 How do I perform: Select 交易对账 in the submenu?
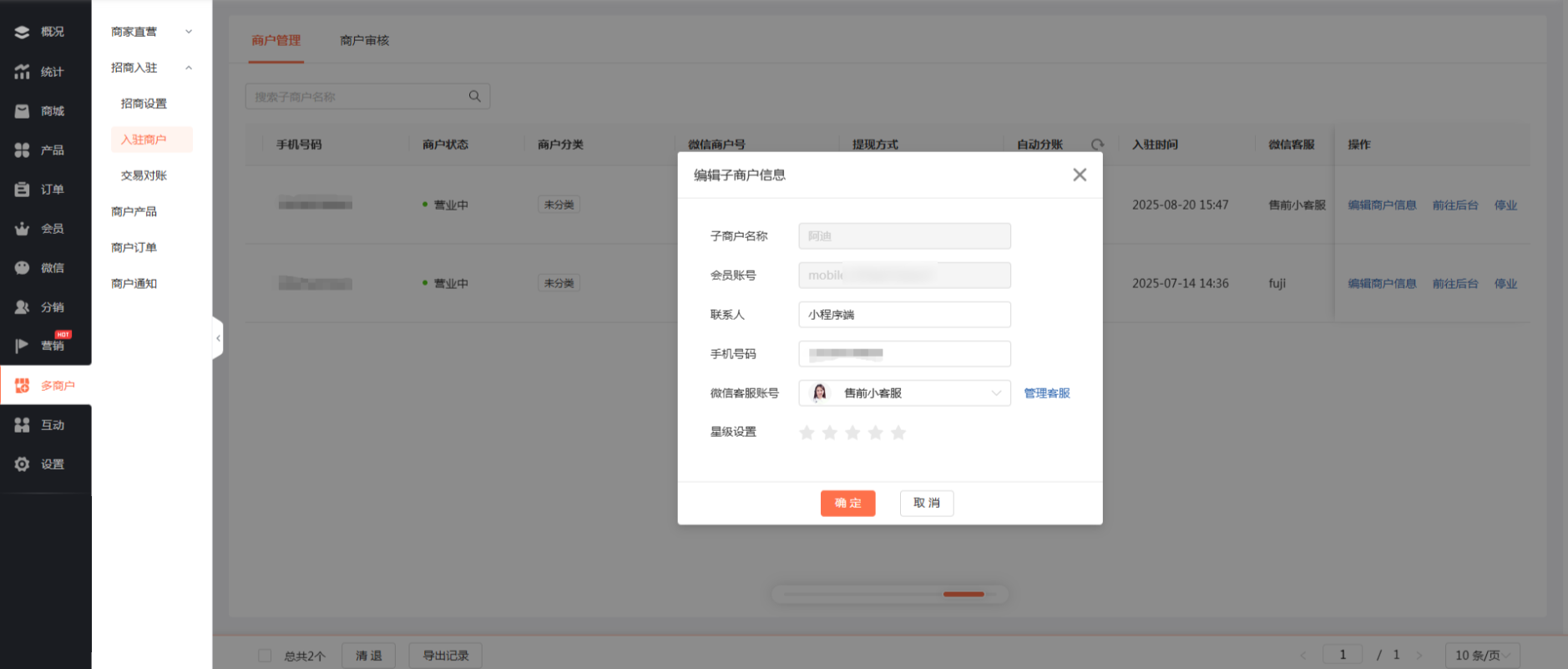click(144, 175)
